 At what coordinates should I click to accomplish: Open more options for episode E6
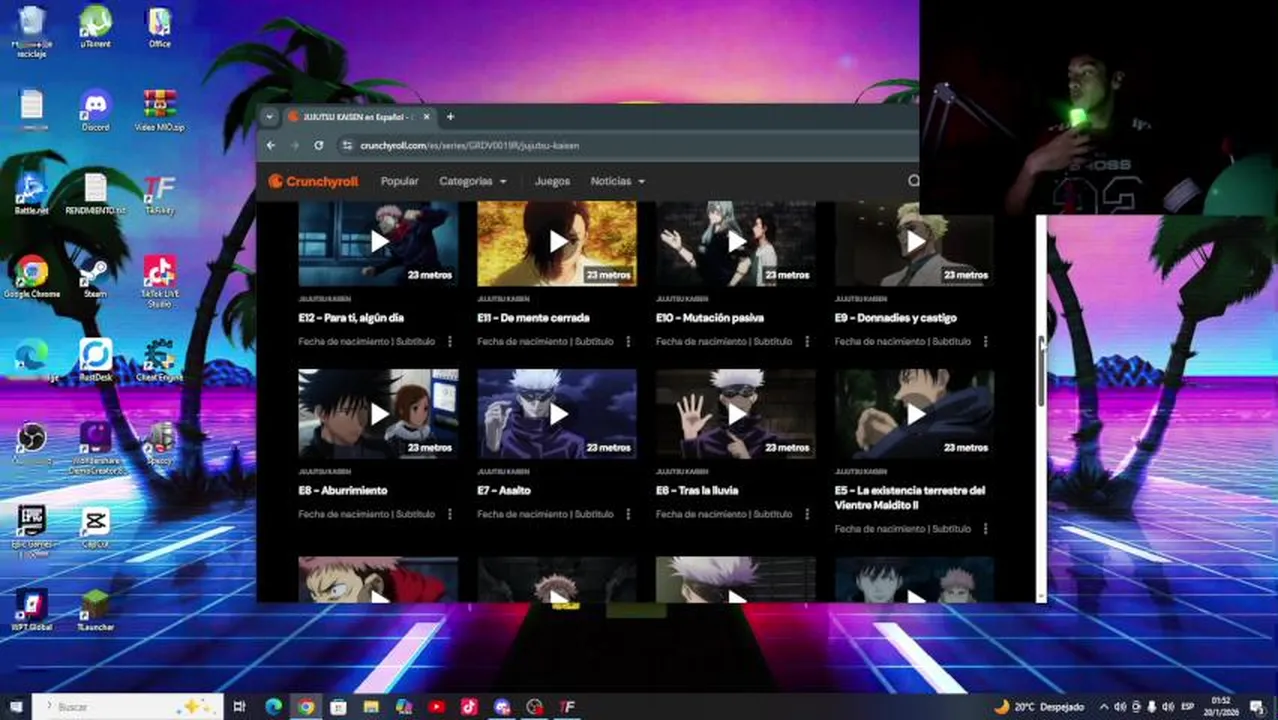pyautogui.click(x=807, y=514)
